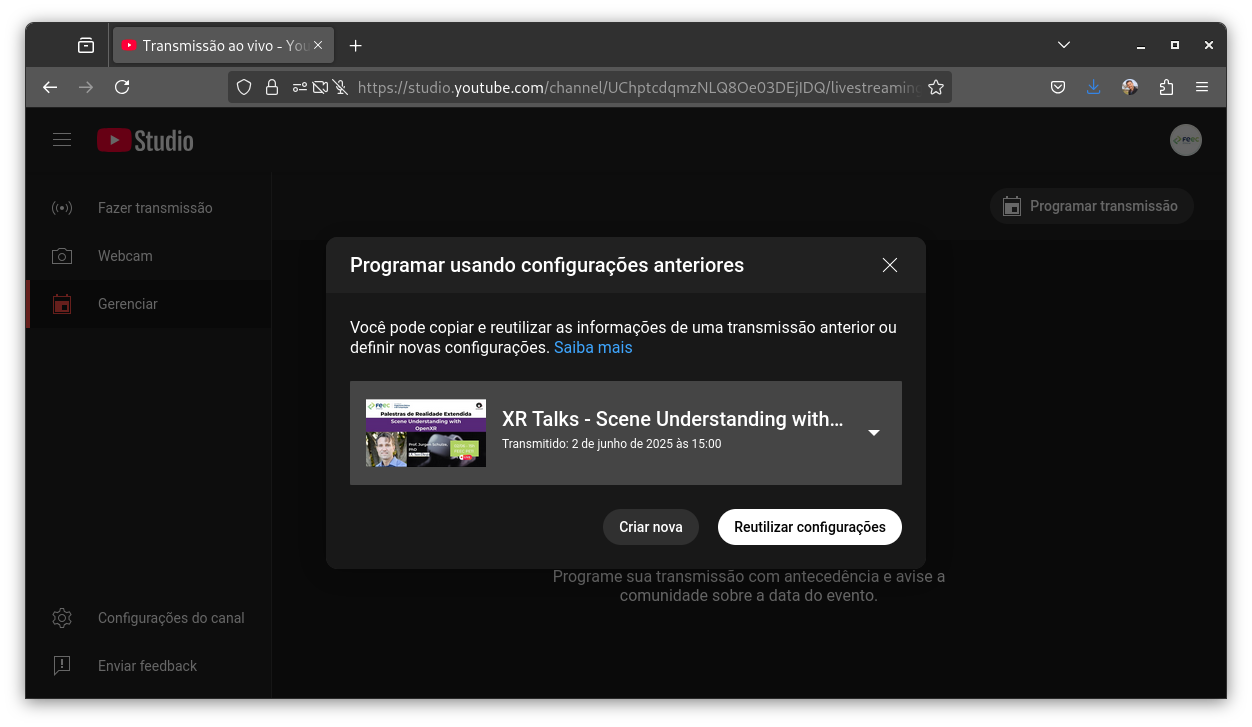The height and width of the screenshot is (727, 1252).
Task: Select Fazer transmissão in the sidebar
Action: pos(148,208)
